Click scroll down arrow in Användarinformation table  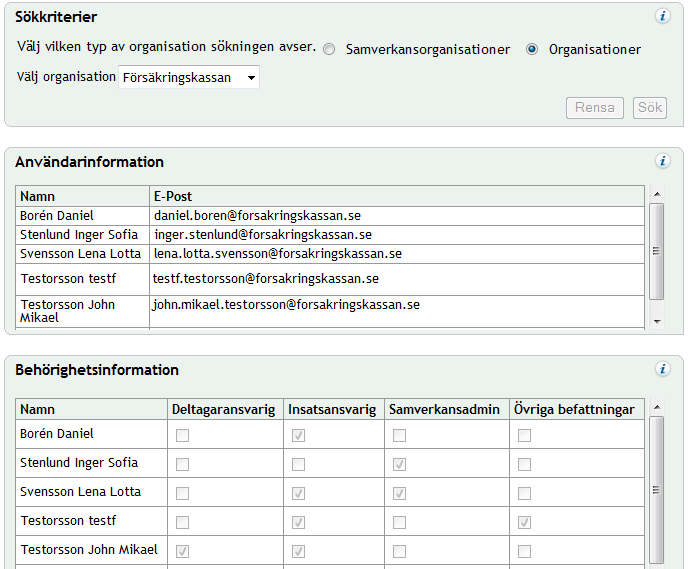pos(657,321)
